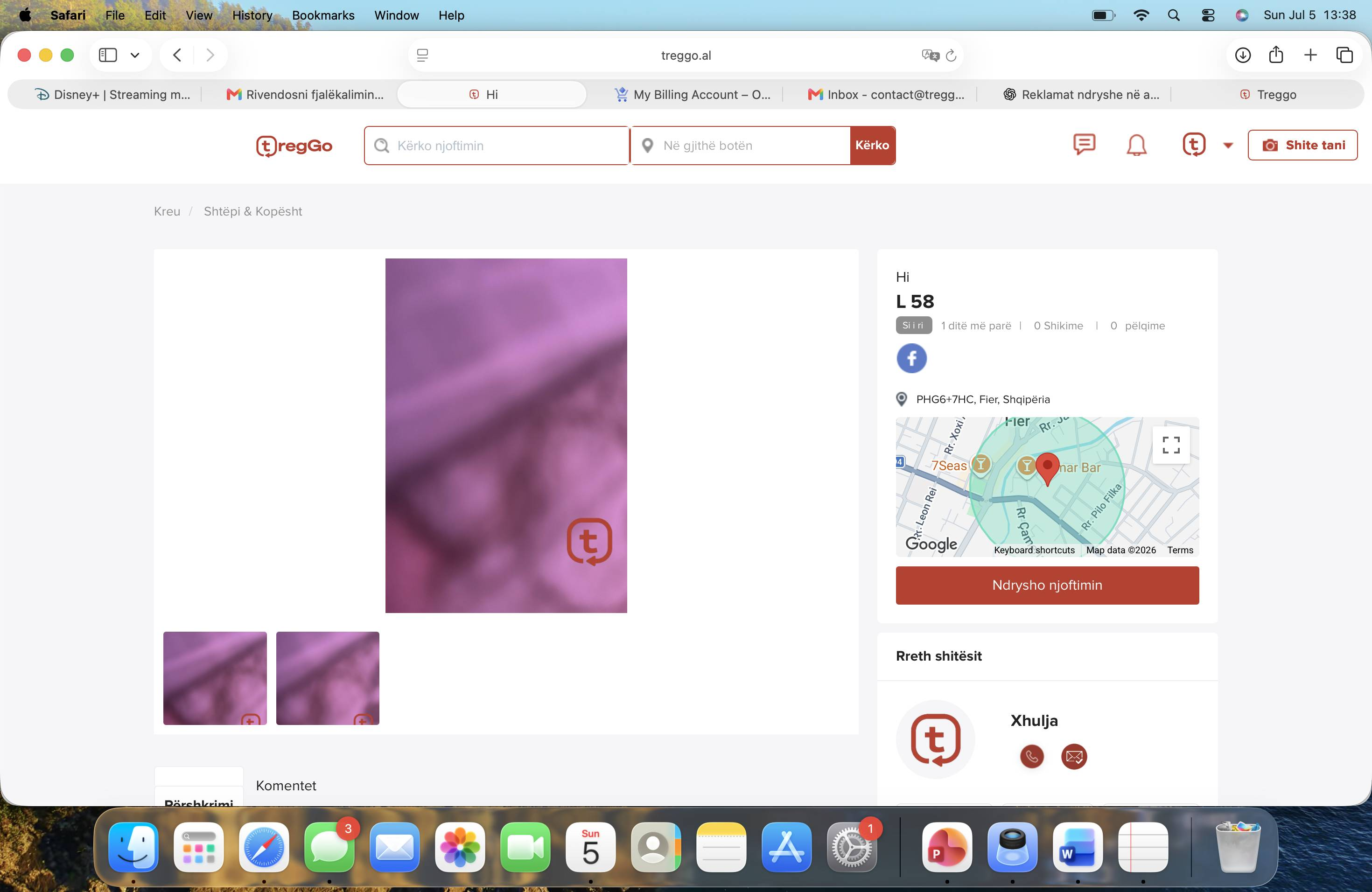1372x892 pixels.
Task: Open the location field Në gjithë botën
Action: (x=740, y=146)
